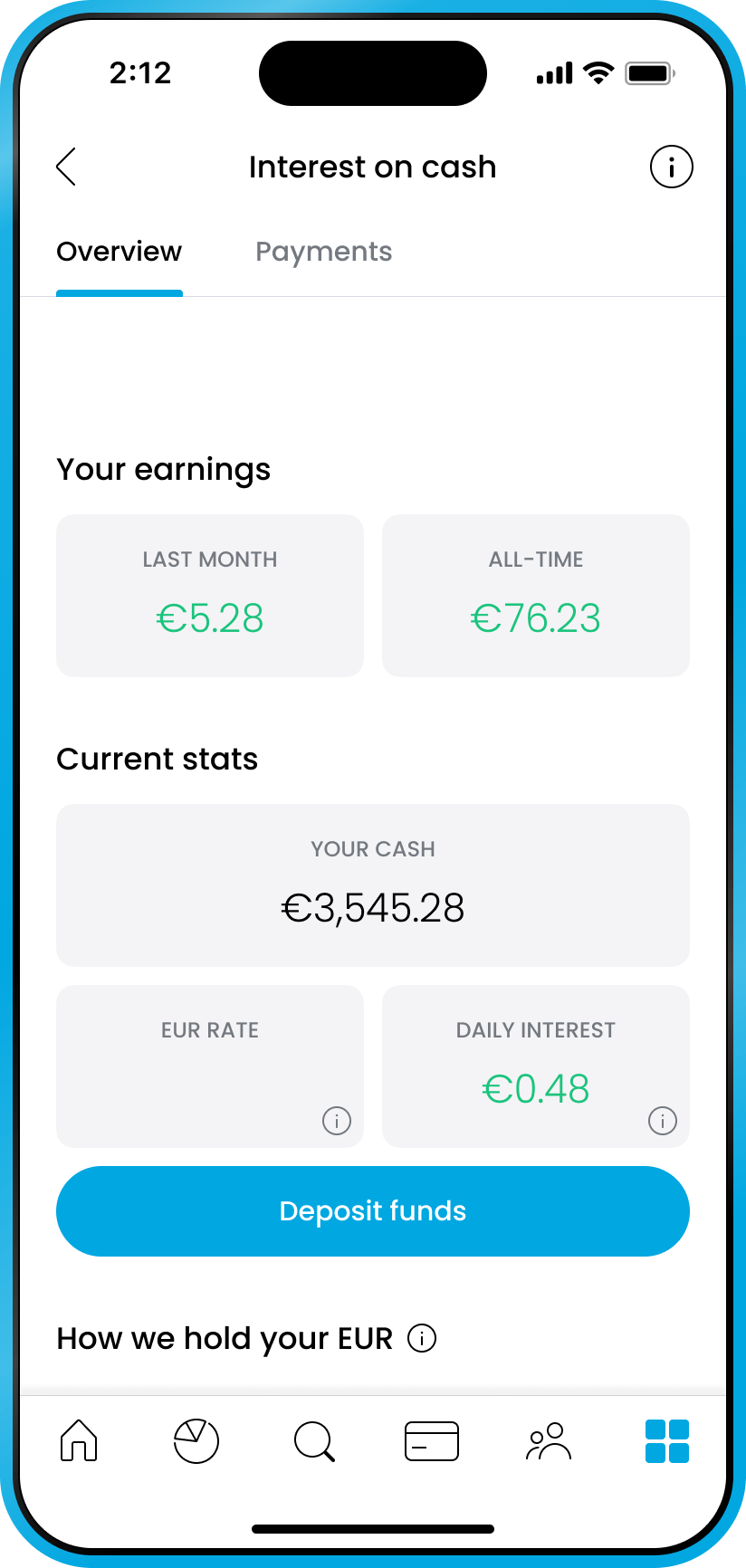Tap the back arrow icon

click(66, 167)
